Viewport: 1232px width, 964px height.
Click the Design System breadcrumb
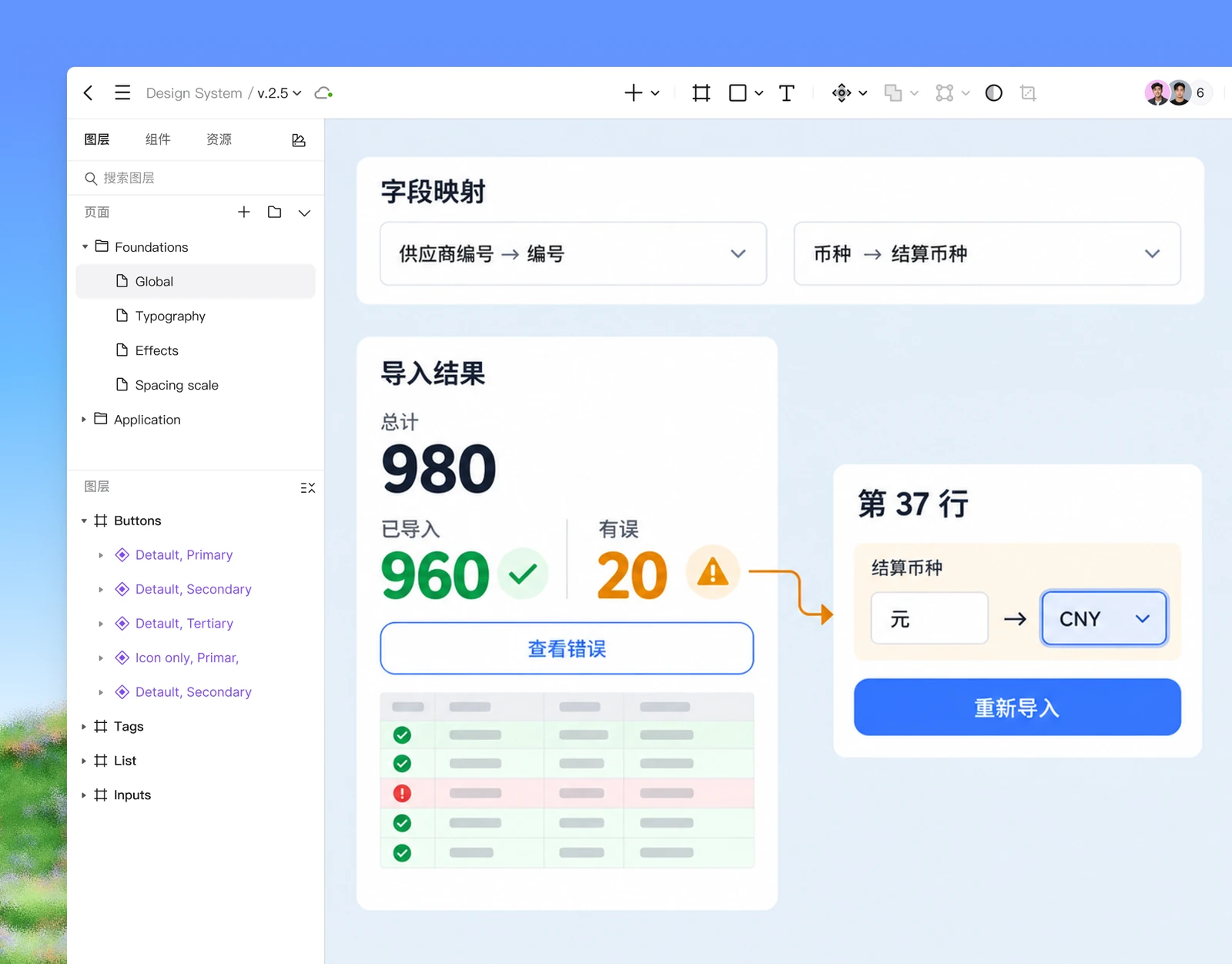click(x=194, y=93)
